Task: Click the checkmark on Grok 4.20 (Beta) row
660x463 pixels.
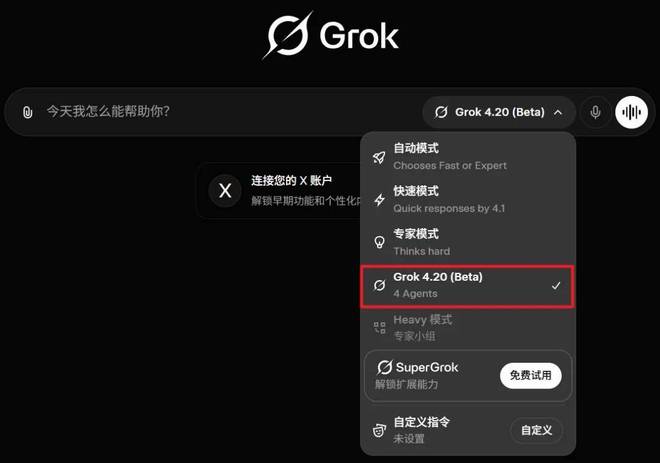Action: point(556,286)
